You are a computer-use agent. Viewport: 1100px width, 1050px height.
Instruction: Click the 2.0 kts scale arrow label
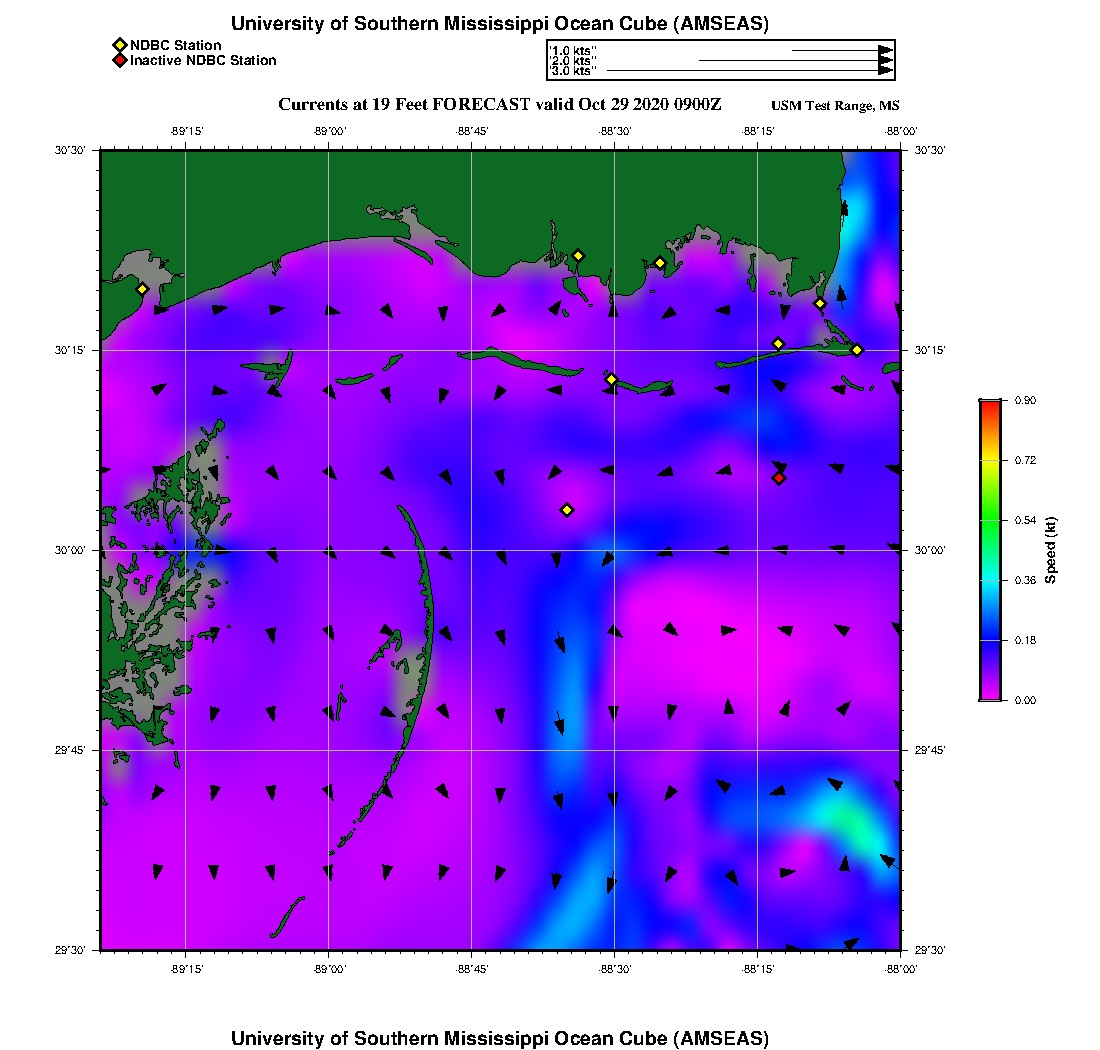573,61
